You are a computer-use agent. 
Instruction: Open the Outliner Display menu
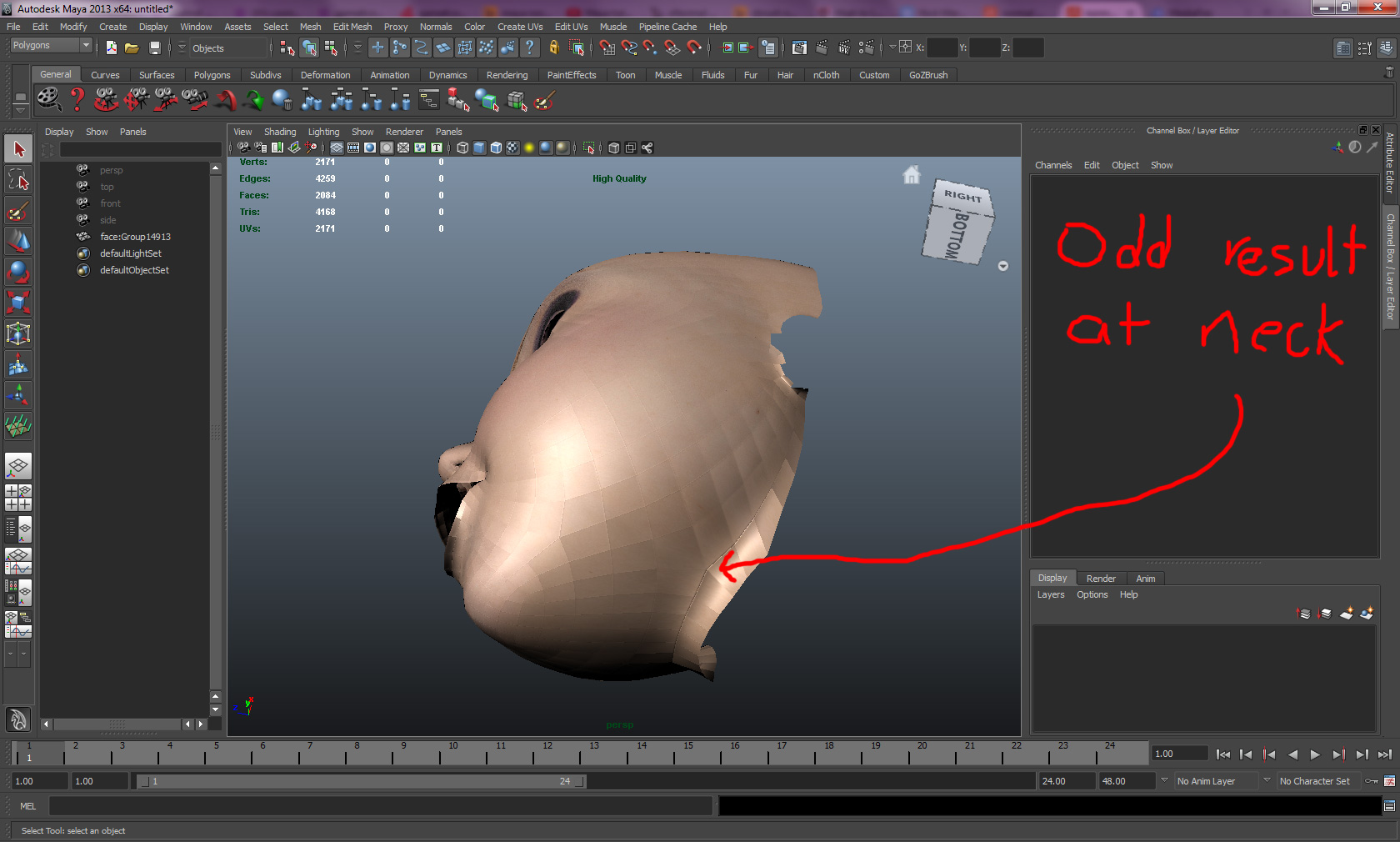click(x=59, y=132)
